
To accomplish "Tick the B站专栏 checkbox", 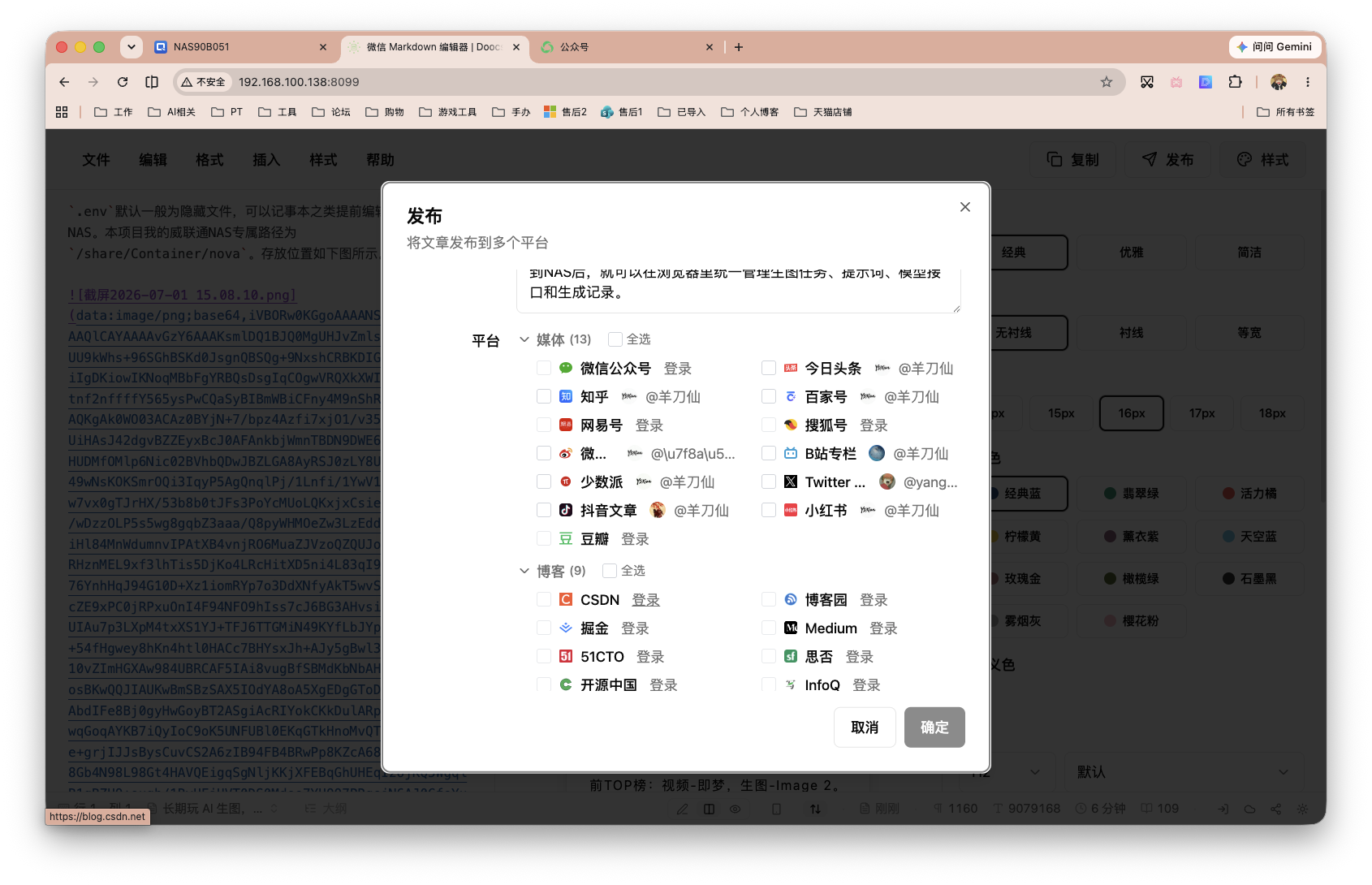I will tap(769, 454).
